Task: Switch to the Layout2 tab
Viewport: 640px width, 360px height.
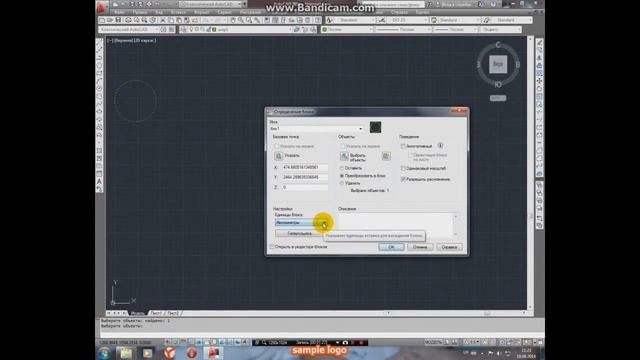Action: coord(173,313)
